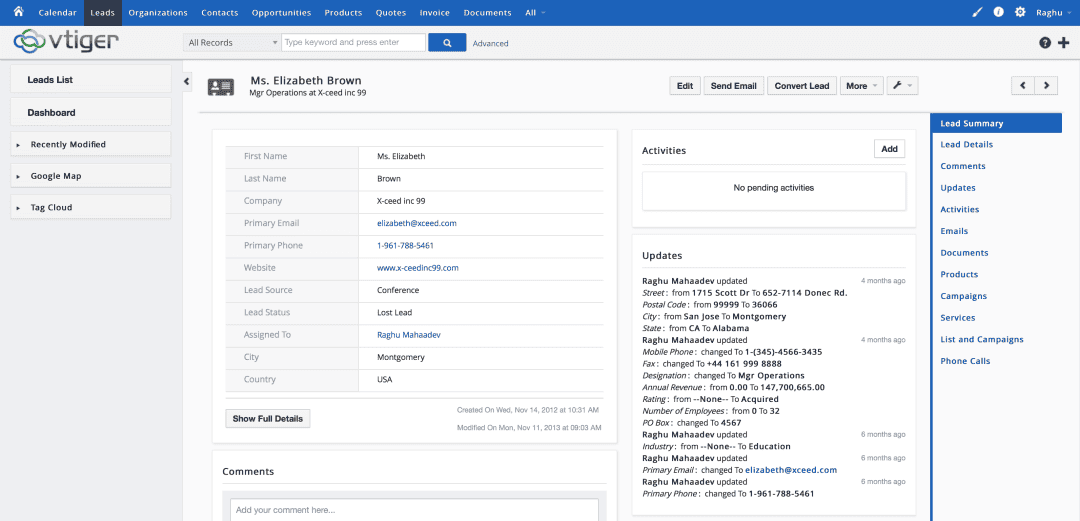The image size is (1080, 521).
Task: Expand the Recently Modified section
Action: coord(68,144)
